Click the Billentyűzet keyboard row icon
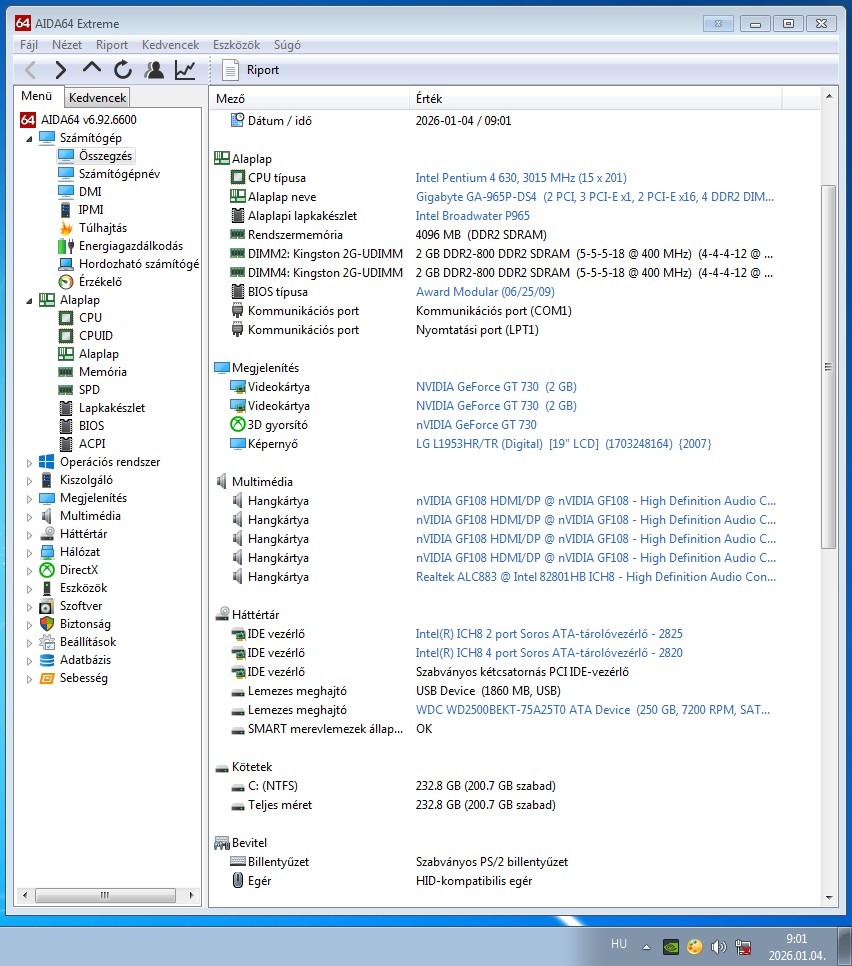This screenshot has height=966, width=852. pyautogui.click(x=238, y=861)
